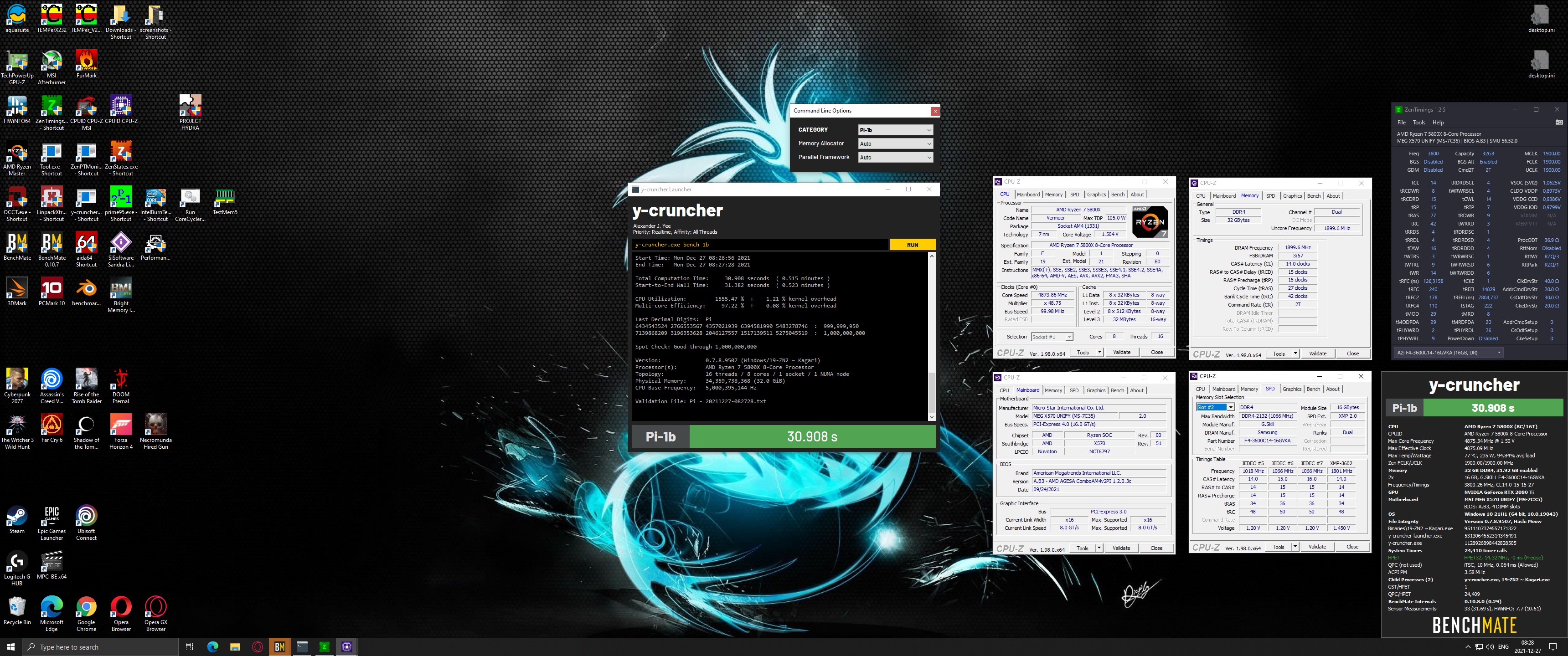The image size is (1568, 656).
Task: Open TestMem5 desktop icon
Action: pyautogui.click(x=225, y=201)
